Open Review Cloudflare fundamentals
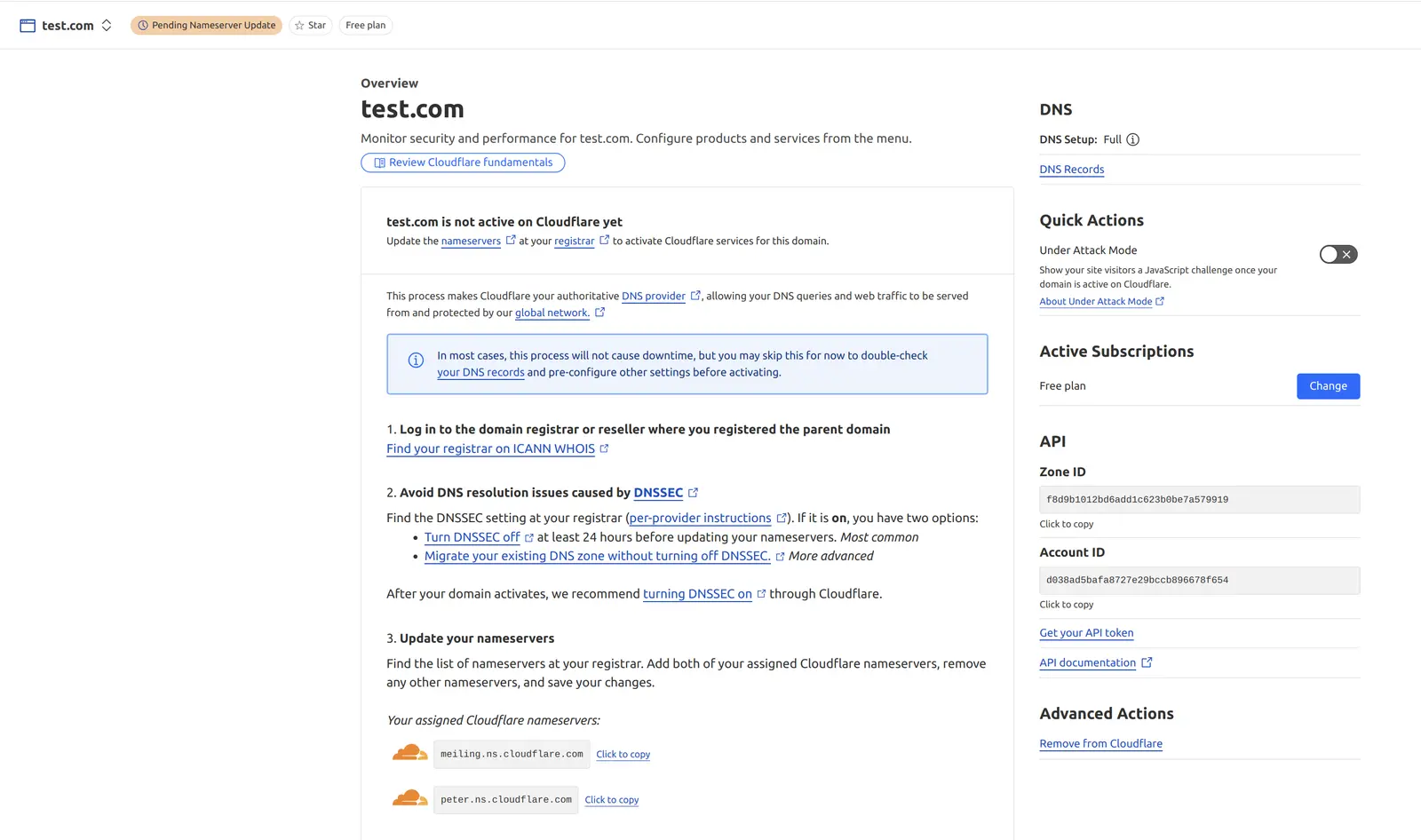The width and height of the screenshot is (1421, 840). pyautogui.click(x=463, y=162)
